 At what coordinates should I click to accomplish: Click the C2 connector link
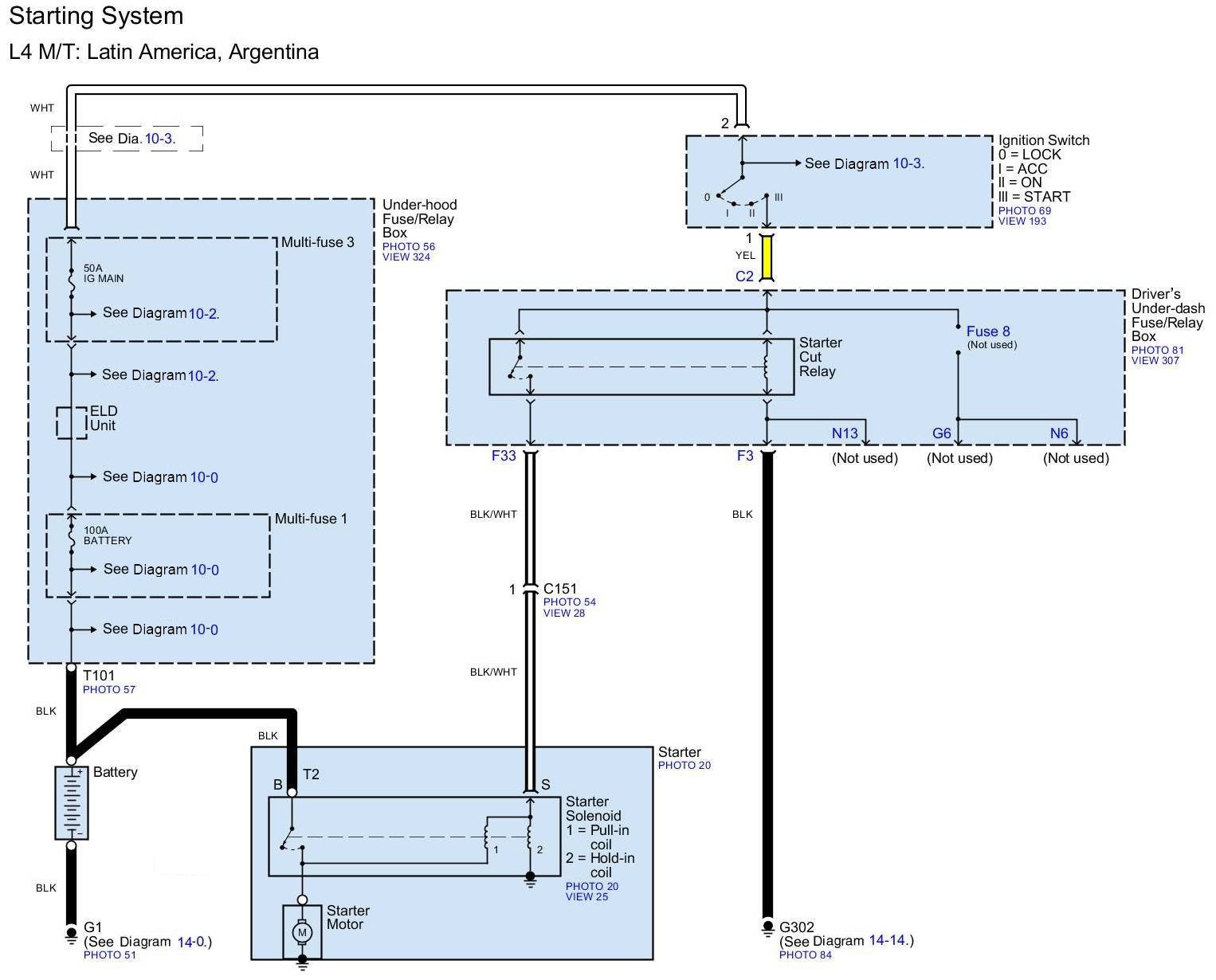point(744,276)
